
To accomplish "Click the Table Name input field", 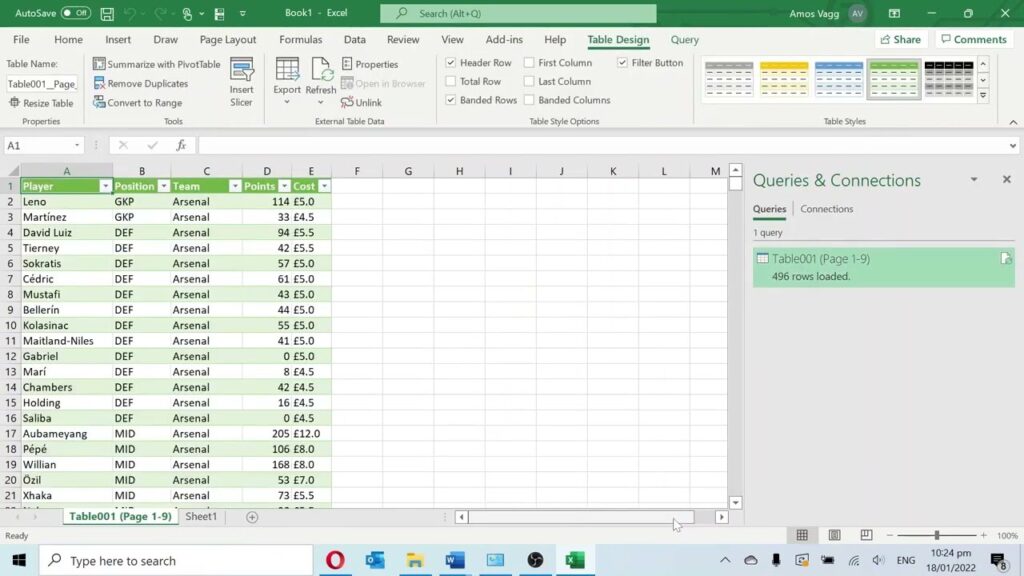I will click(x=42, y=84).
